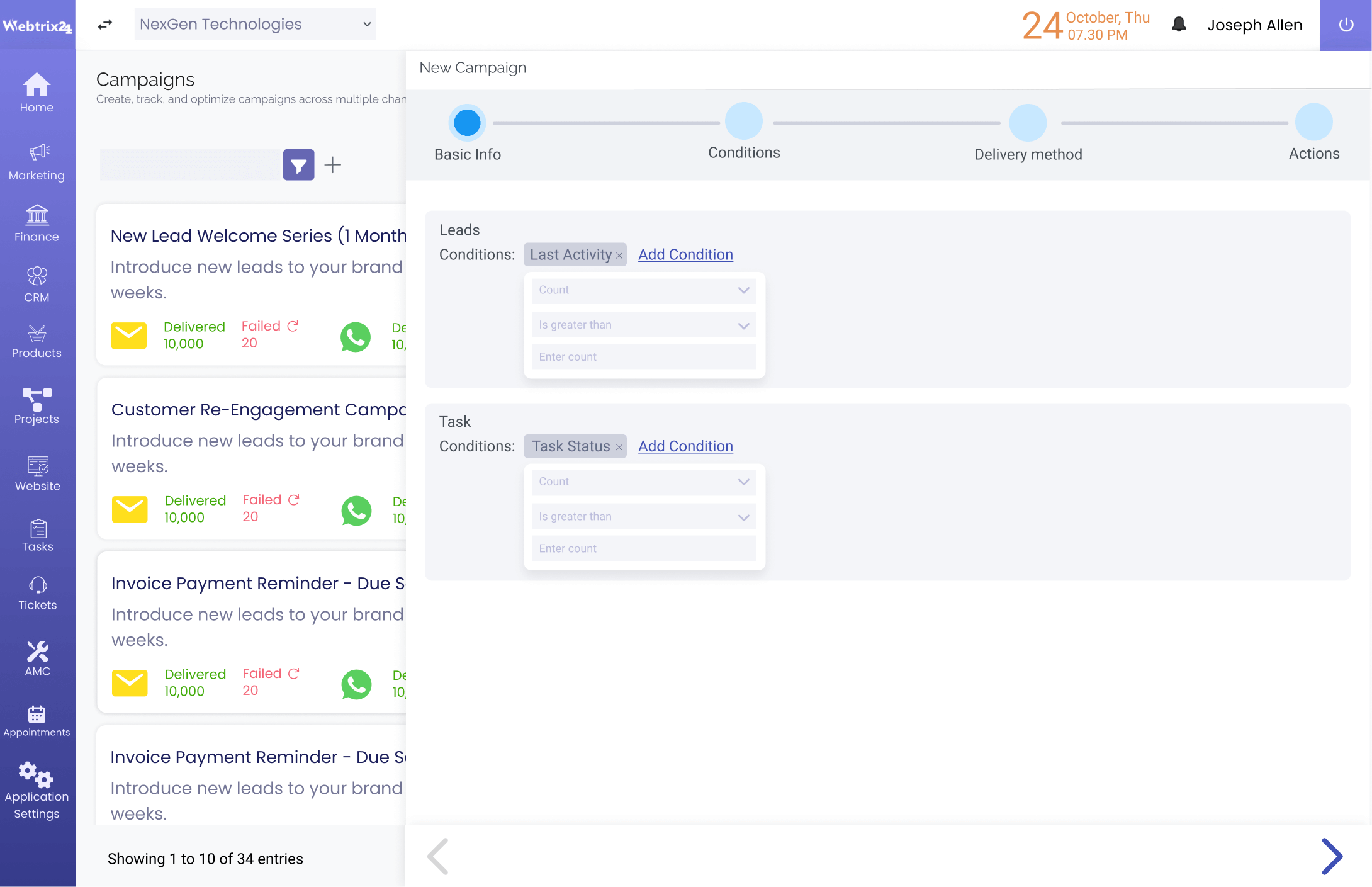The width and height of the screenshot is (1372, 887).
Task: Remove Last Activity condition tag
Action: pyautogui.click(x=618, y=254)
